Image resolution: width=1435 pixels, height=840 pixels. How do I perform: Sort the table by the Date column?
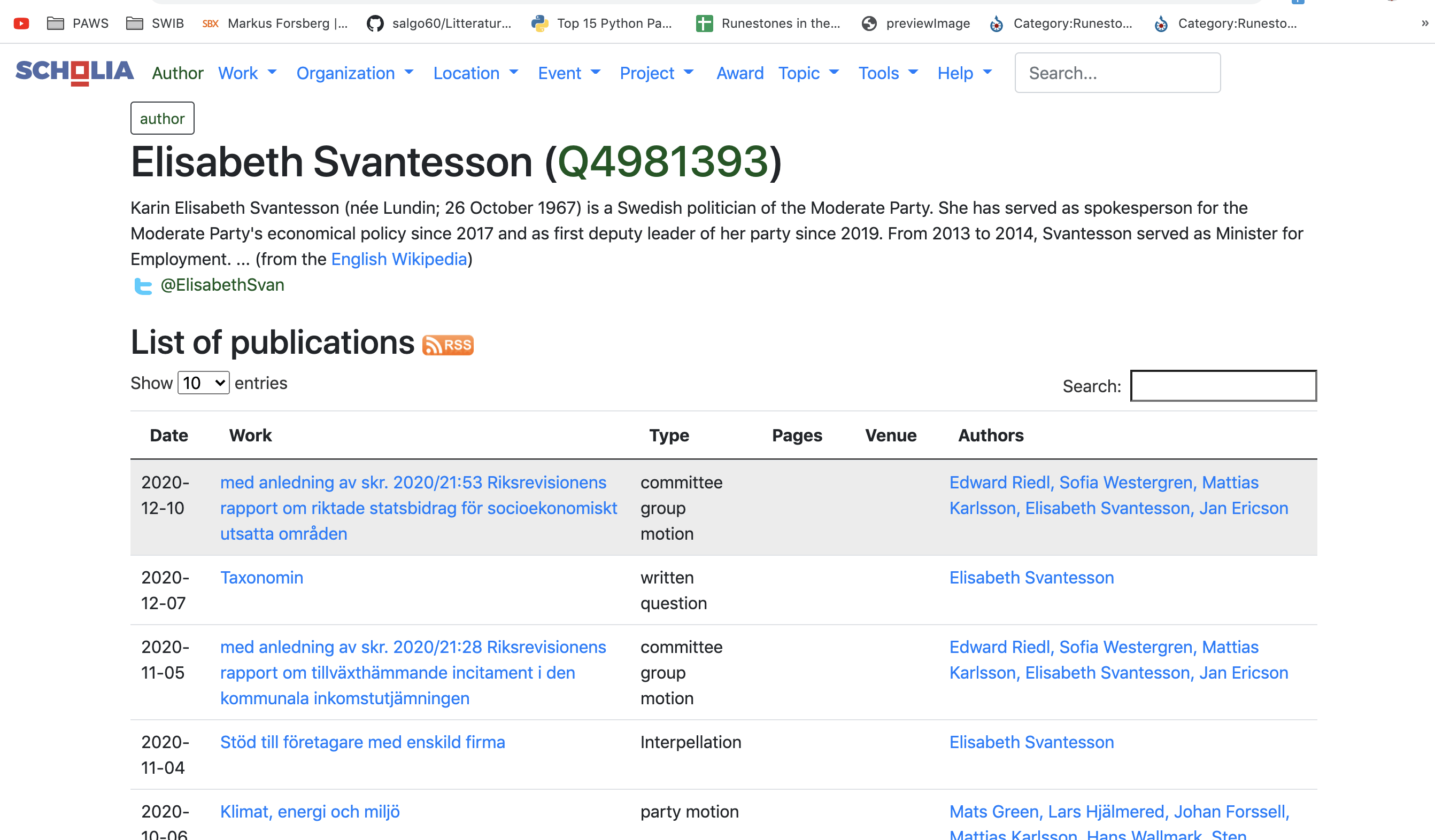[x=168, y=435]
